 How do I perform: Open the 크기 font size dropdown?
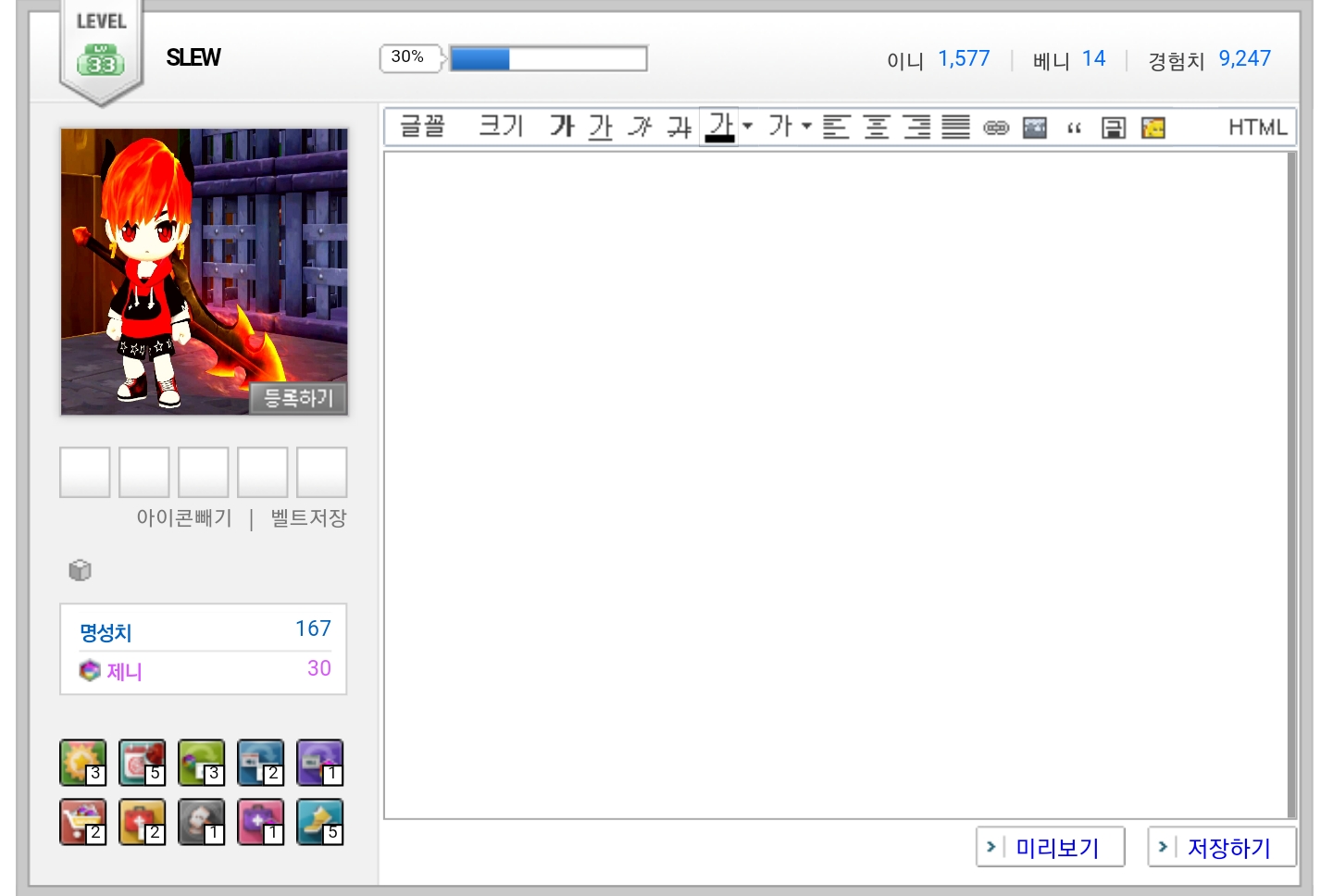pyautogui.click(x=501, y=127)
